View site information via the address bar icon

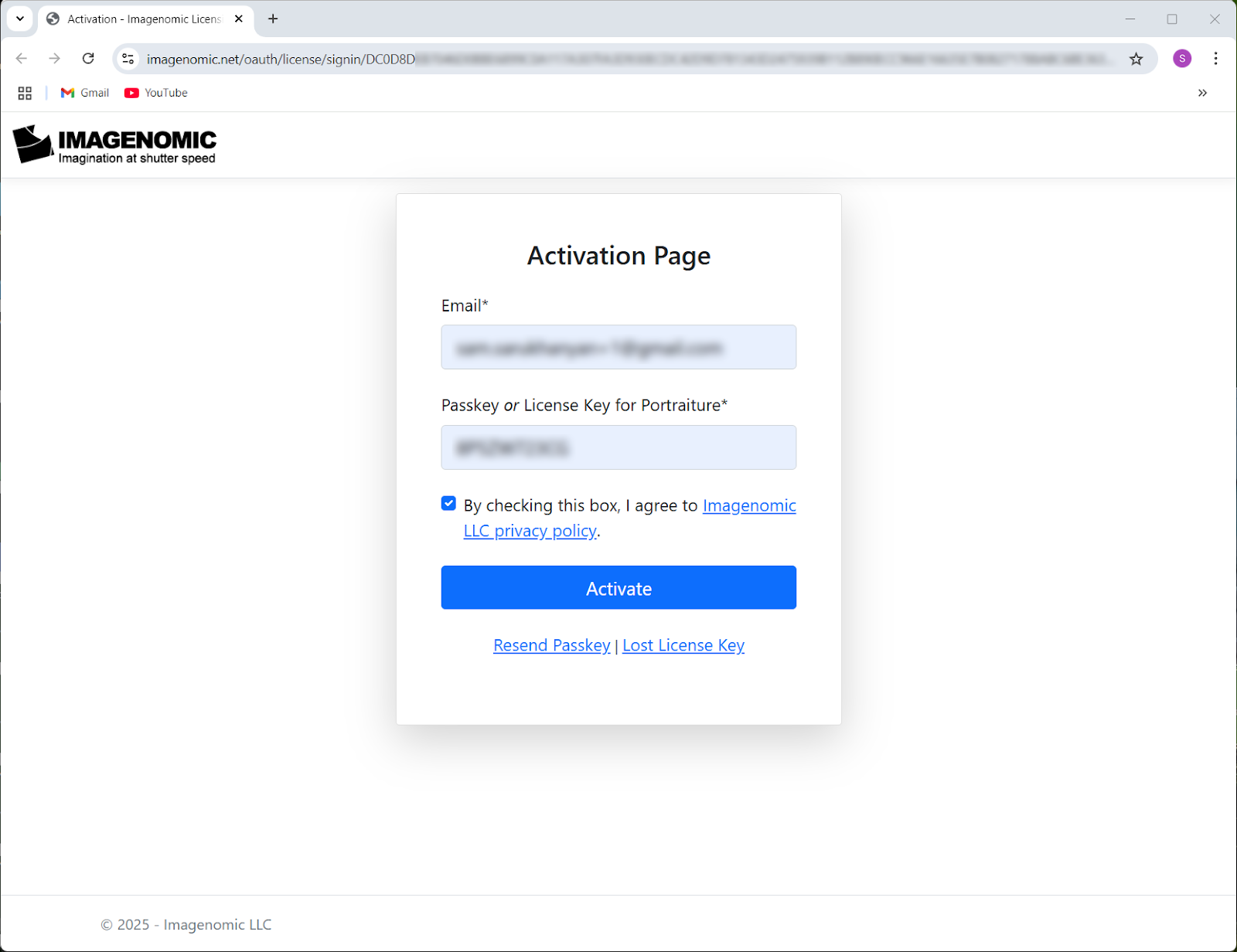click(128, 58)
